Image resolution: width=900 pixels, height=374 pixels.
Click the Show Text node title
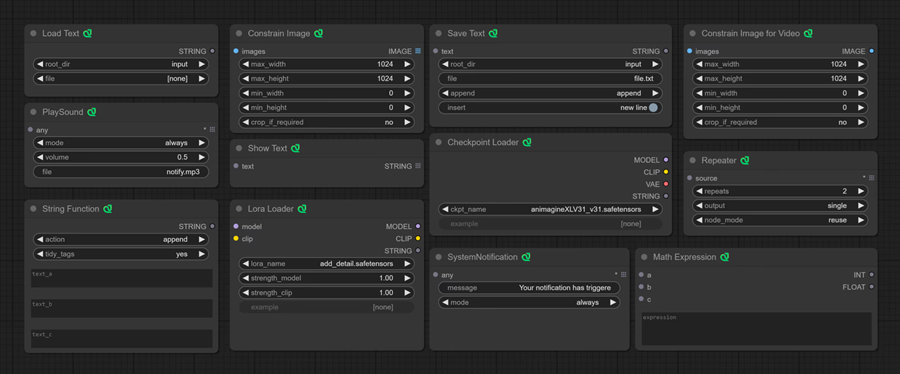pyautogui.click(x=267, y=148)
